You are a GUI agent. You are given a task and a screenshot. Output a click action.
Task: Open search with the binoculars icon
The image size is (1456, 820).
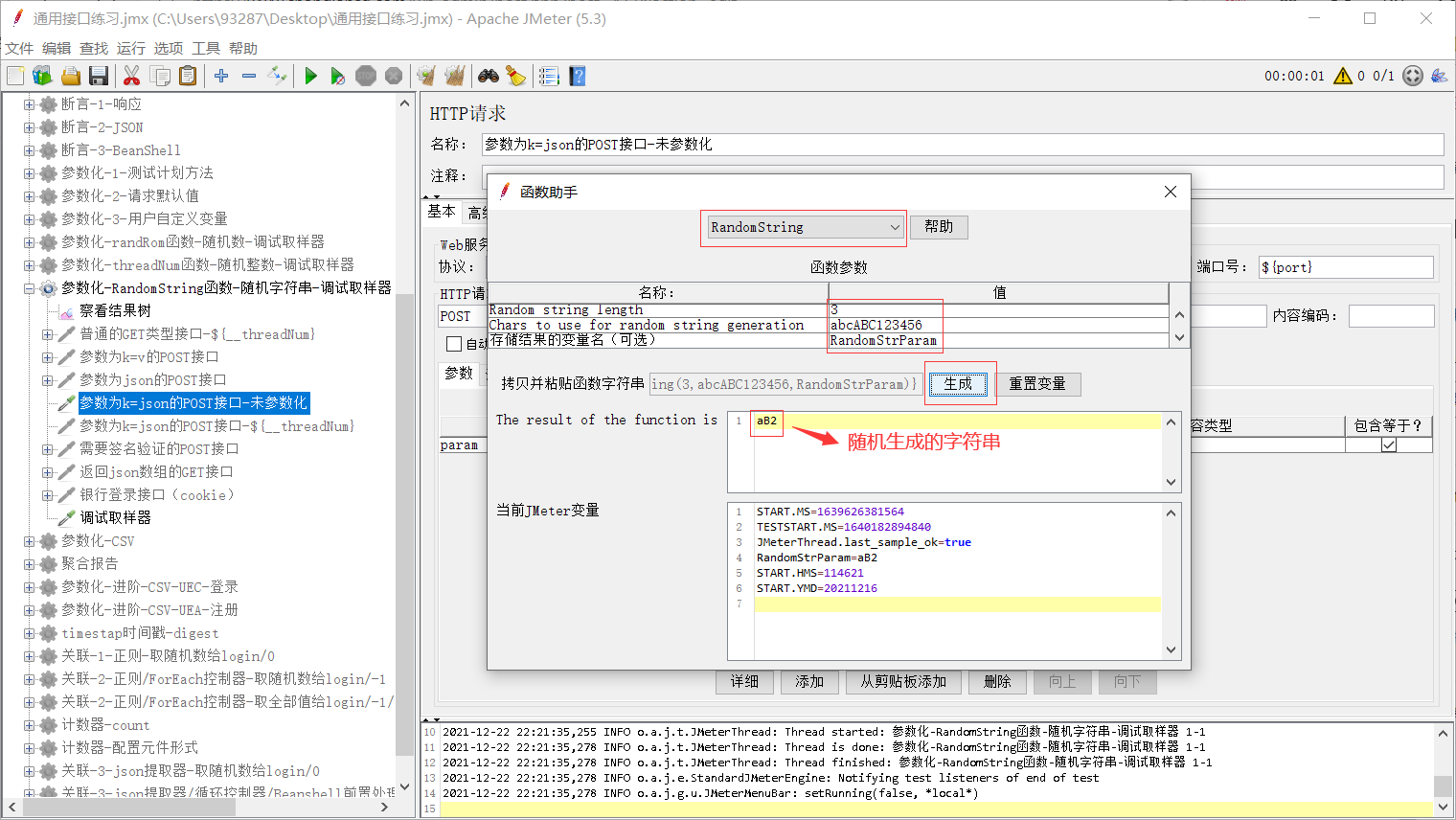[489, 76]
